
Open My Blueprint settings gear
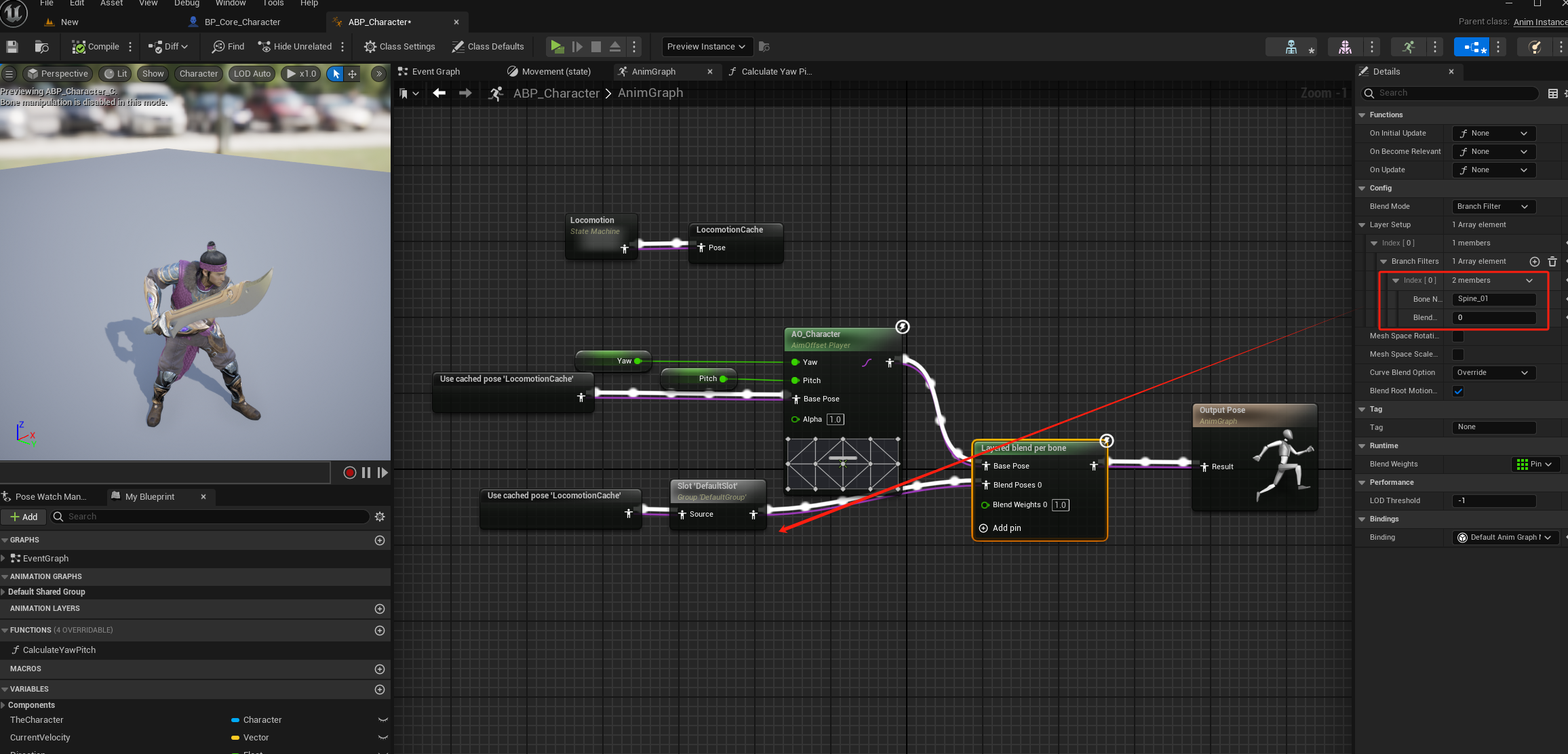click(x=380, y=517)
